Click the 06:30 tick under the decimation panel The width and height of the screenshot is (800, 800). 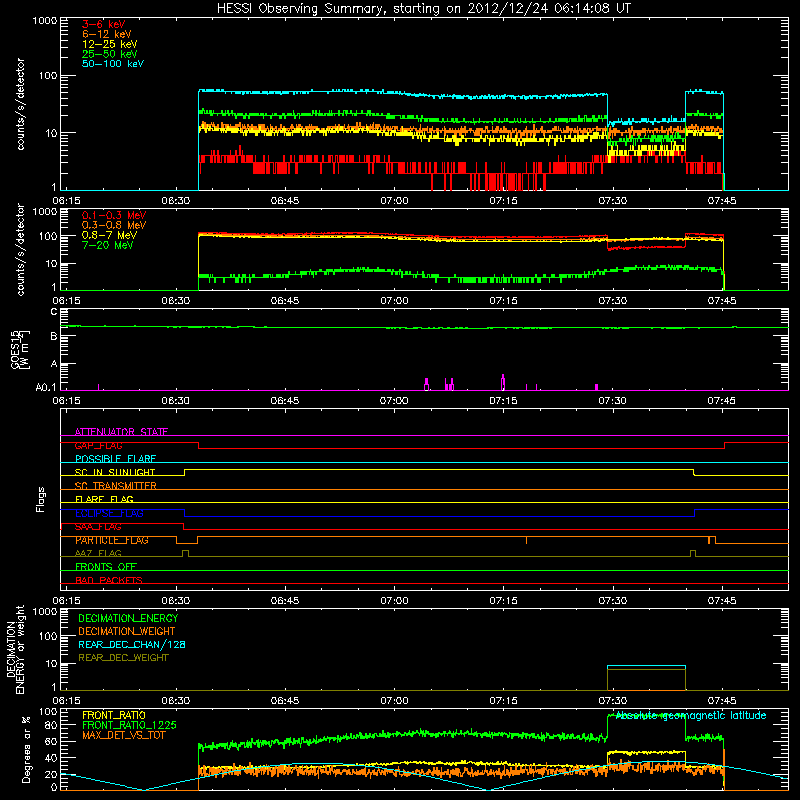click(176, 701)
